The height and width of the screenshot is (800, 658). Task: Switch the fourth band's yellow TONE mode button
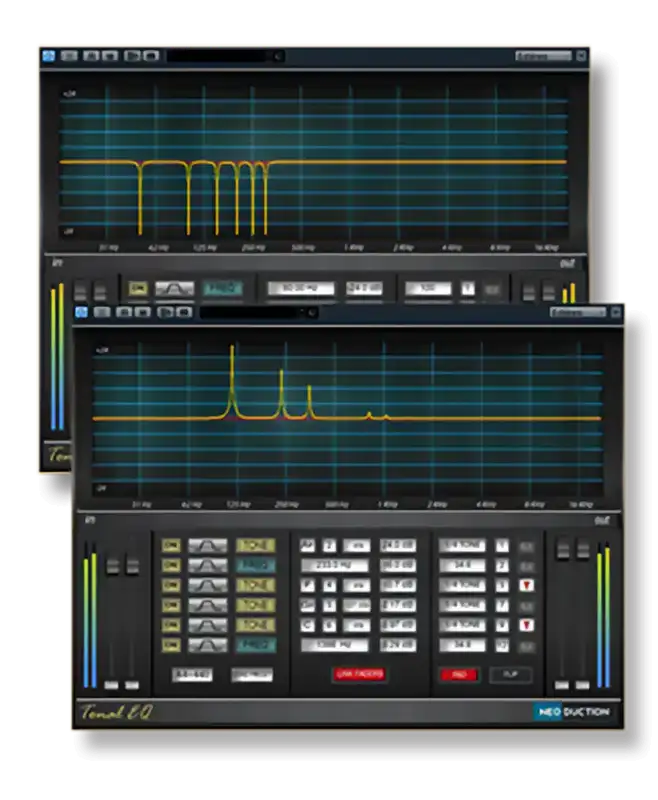point(256,606)
